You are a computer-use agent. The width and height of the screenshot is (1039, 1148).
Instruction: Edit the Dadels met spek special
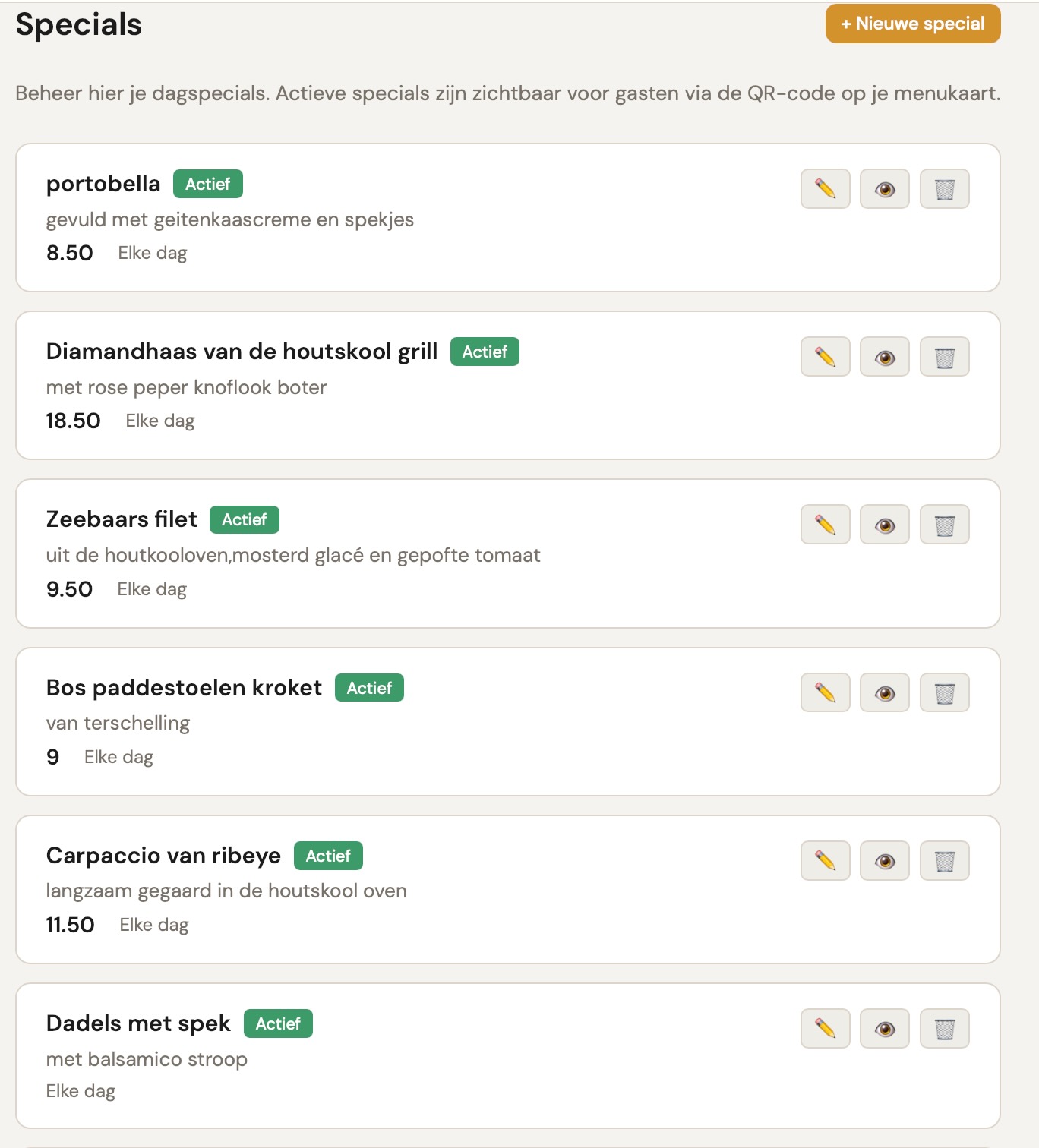pos(825,1029)
